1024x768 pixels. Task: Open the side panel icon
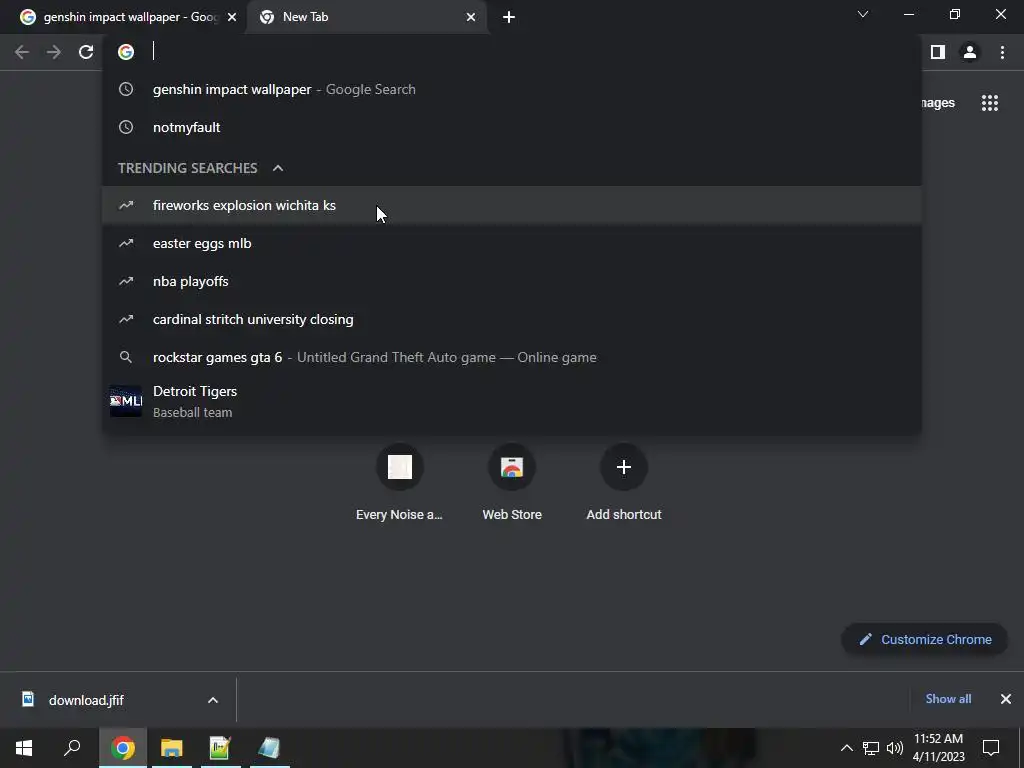938,52
